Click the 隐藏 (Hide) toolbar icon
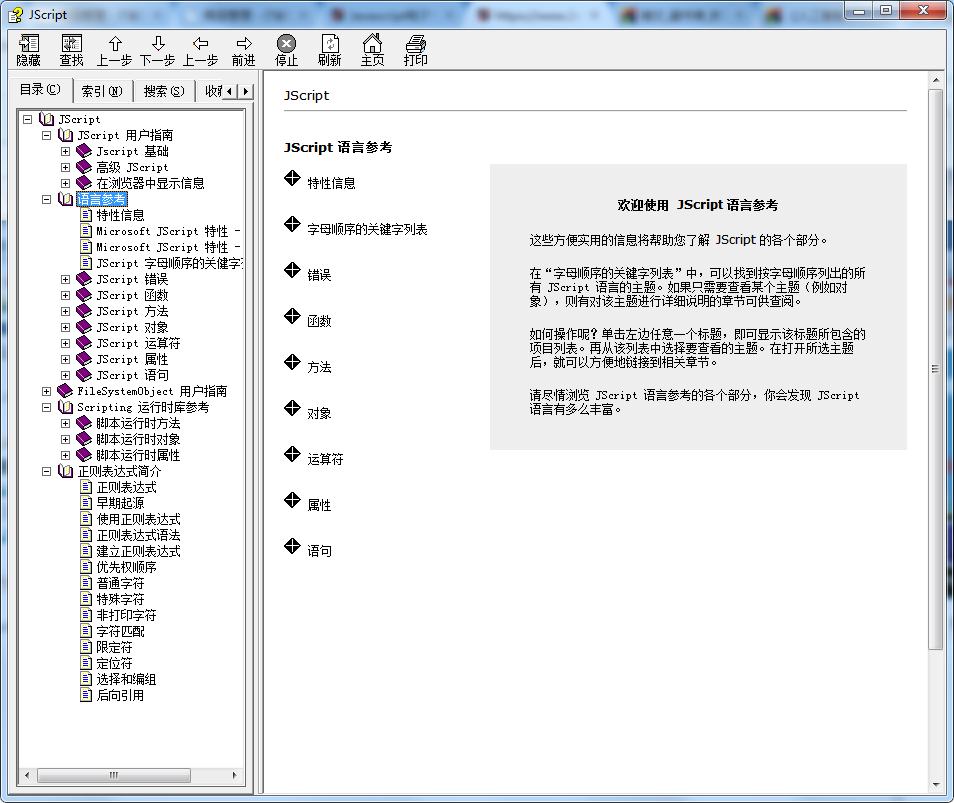The image size is (954, 803). (28, 44)
